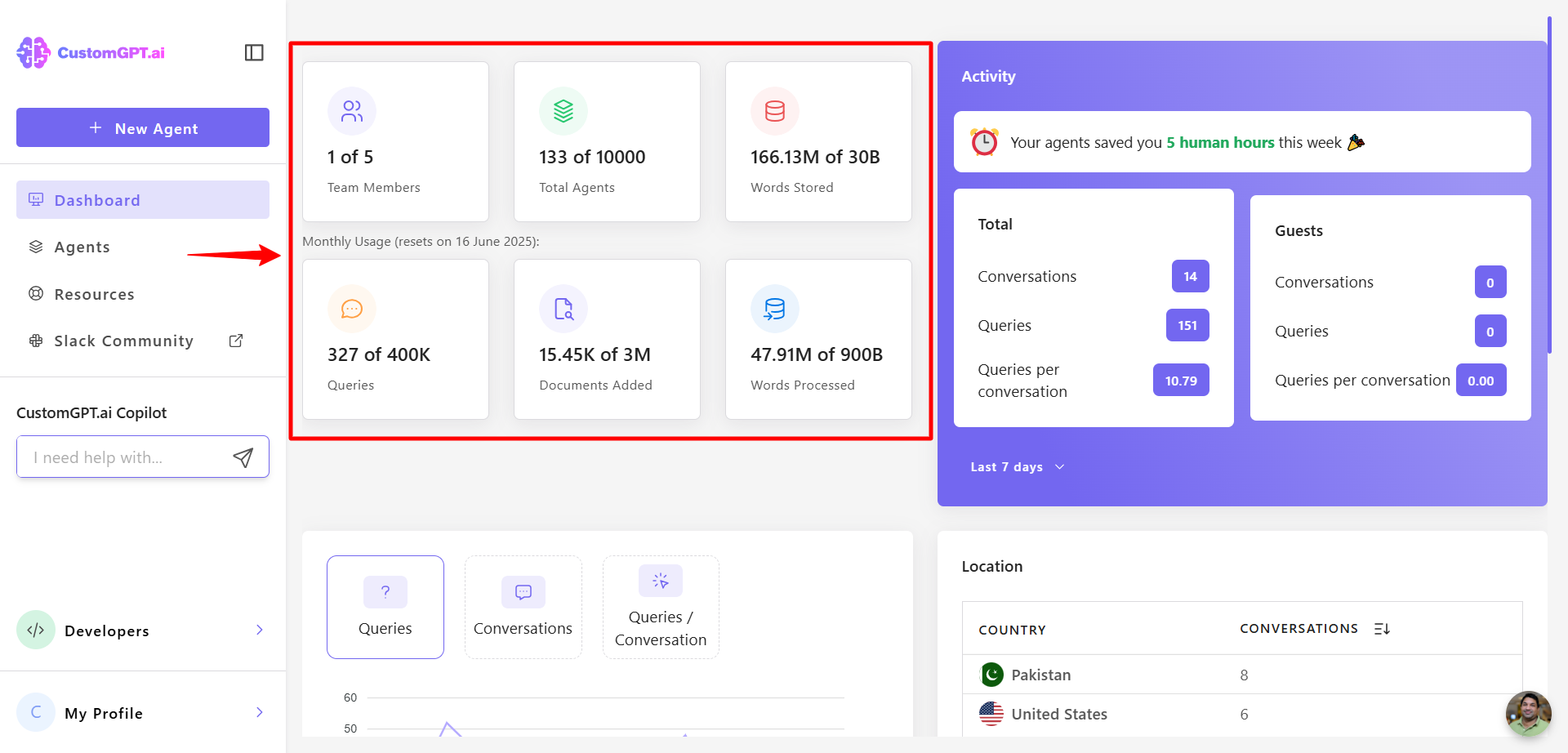The height and width of the screenshot is (753, 1568).
Task: Click the '47.91M of 900B' value
Action: coord(817,354)
